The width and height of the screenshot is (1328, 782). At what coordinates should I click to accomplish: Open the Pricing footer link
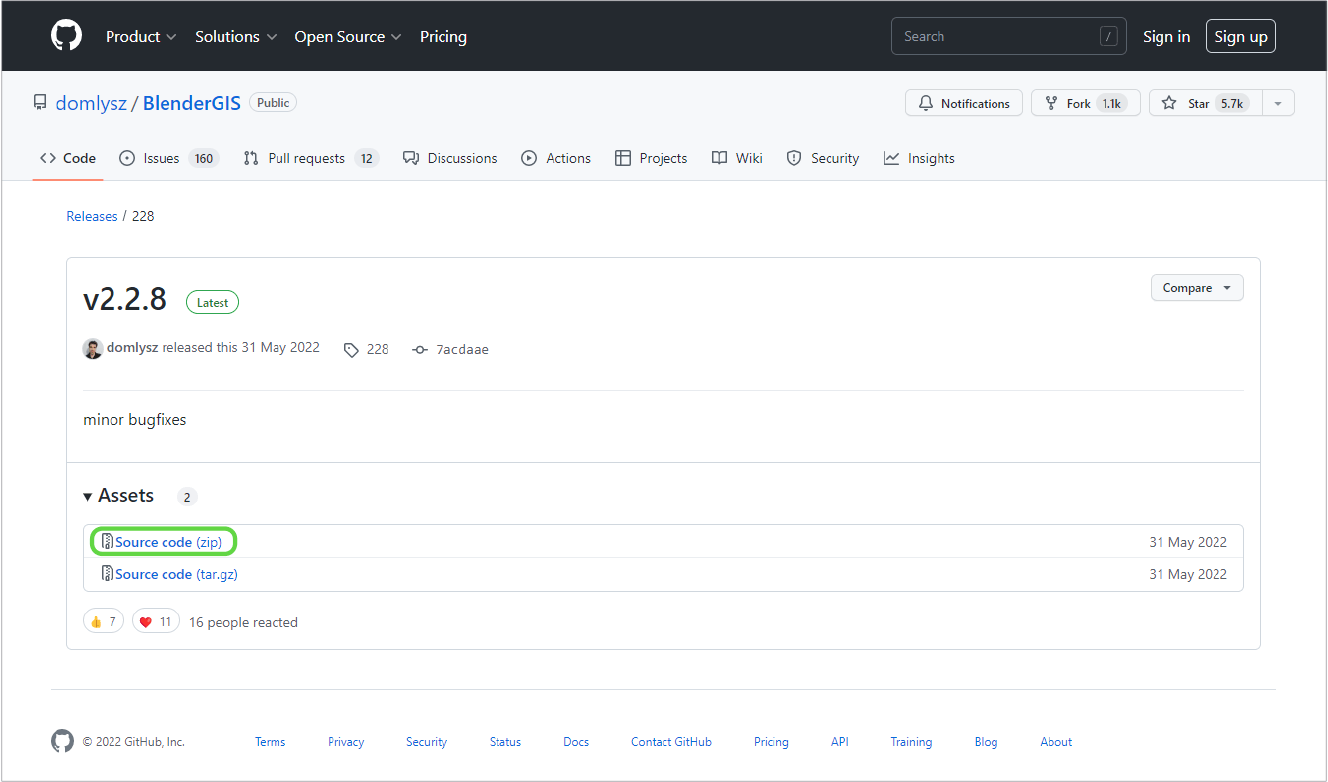[x=771, y=742]
